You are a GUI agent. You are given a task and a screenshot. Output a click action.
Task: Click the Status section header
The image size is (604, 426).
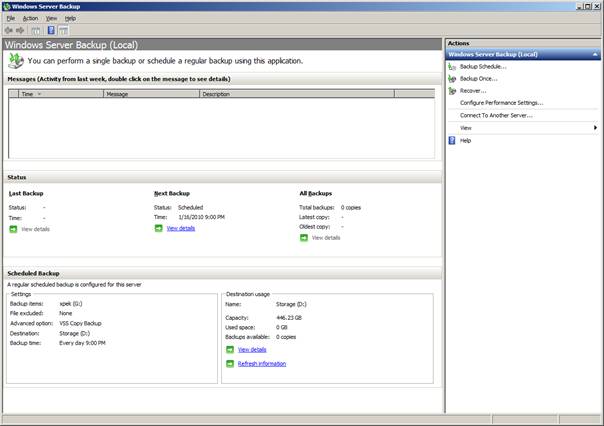(x=223, y=177)
